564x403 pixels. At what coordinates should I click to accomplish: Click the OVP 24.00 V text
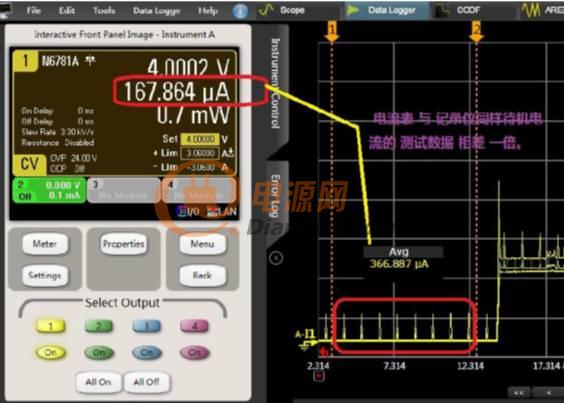tap(73, 158)
